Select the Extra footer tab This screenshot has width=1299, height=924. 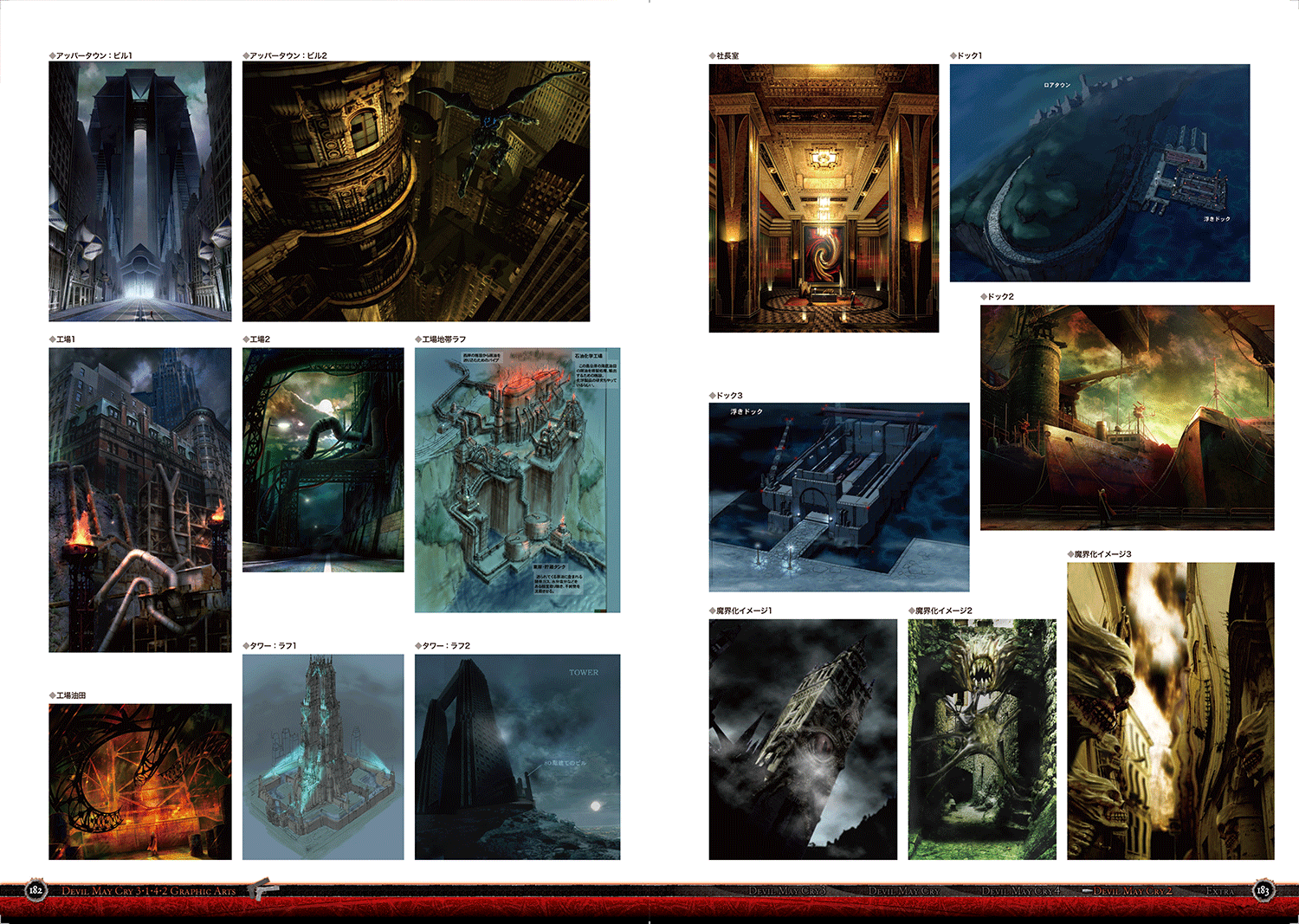pos(1219,891)
